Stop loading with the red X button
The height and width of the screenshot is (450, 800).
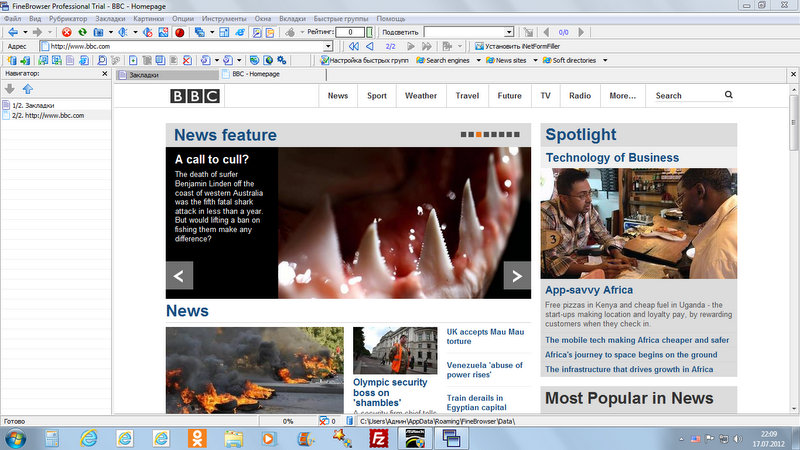click(67, 32)
